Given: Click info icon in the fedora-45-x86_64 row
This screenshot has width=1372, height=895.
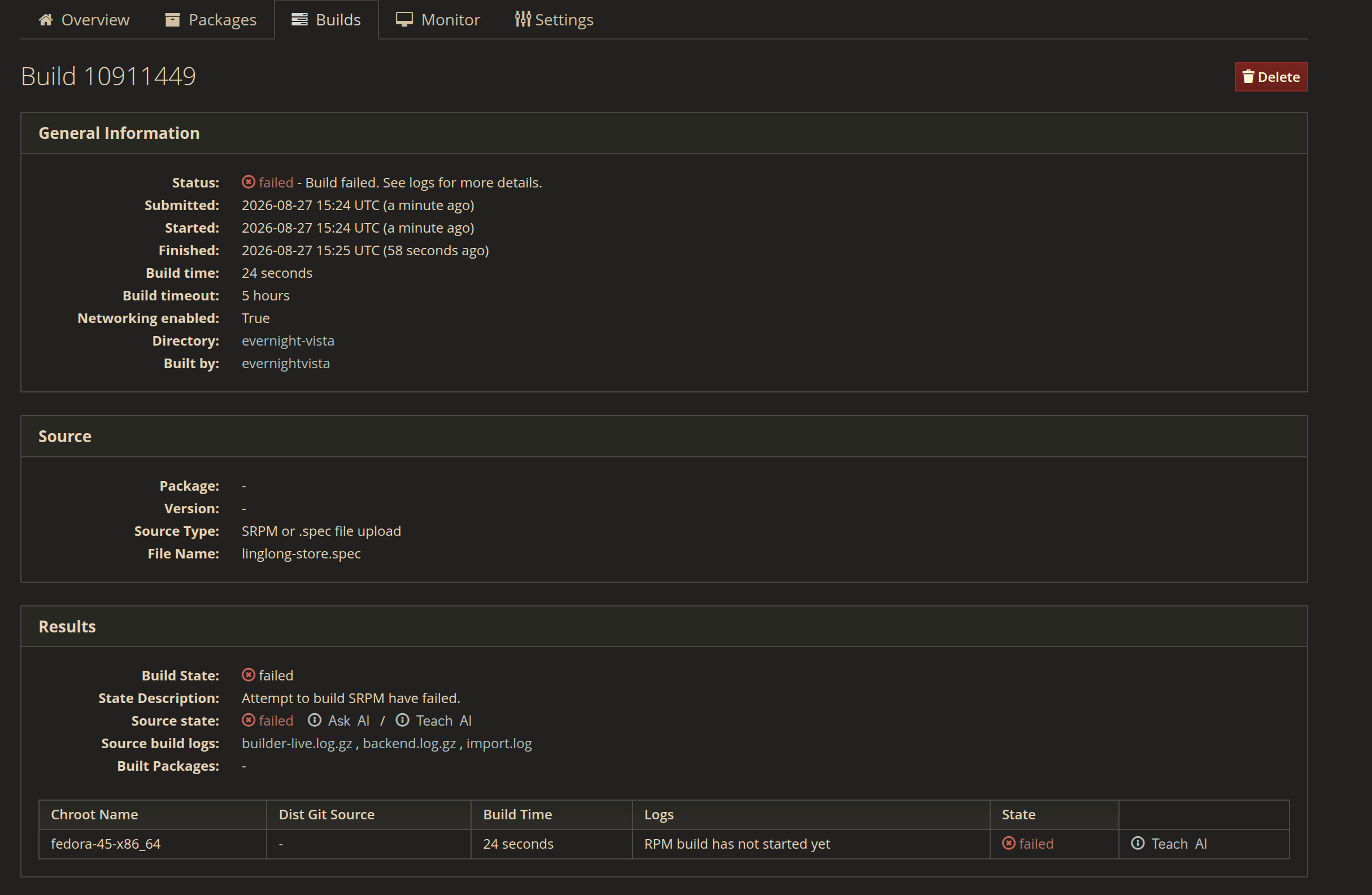Looking at the screenshot, I should 1138,843.
